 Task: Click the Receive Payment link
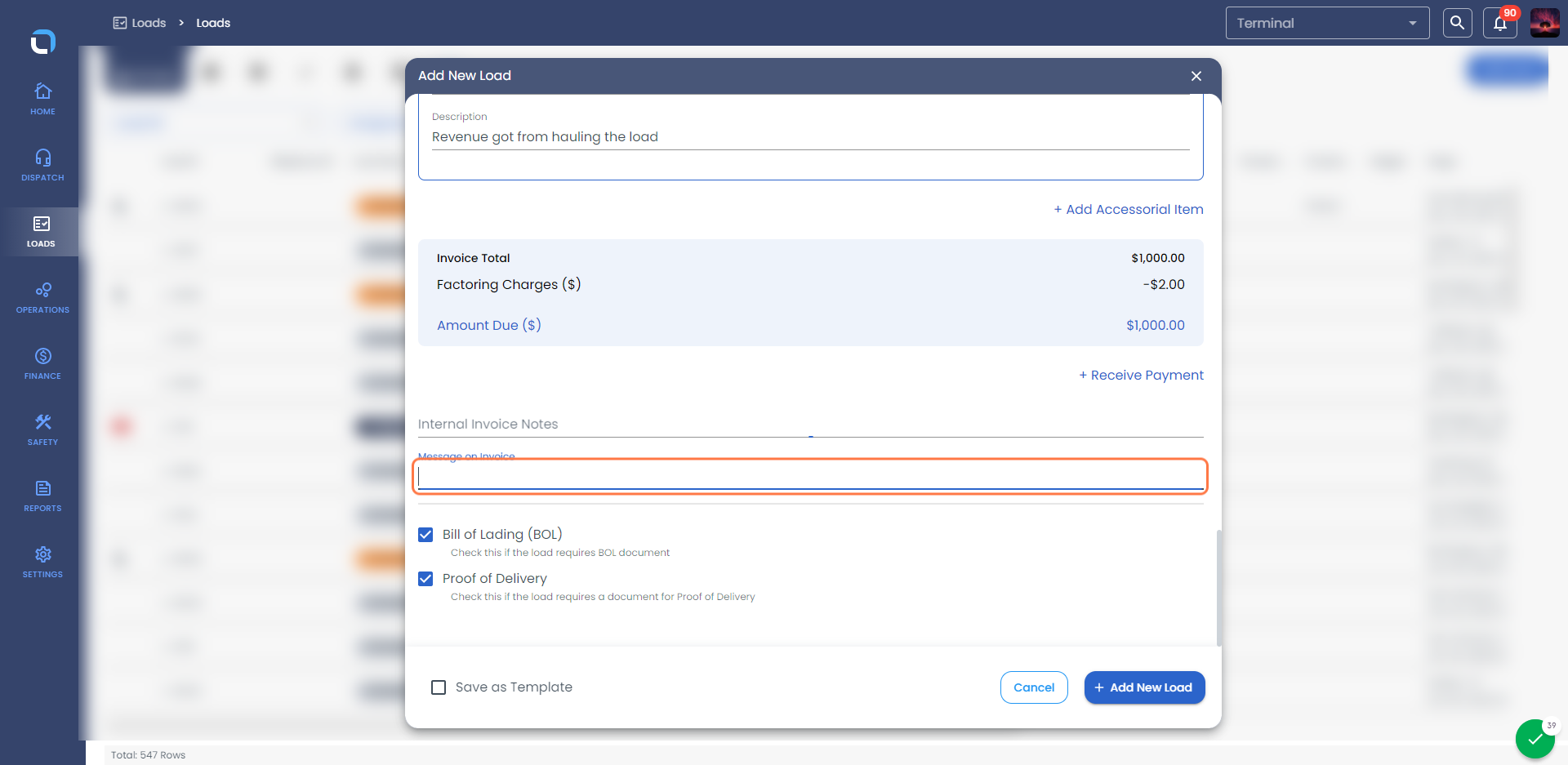pyautogui.click(x=1141, y=376)
